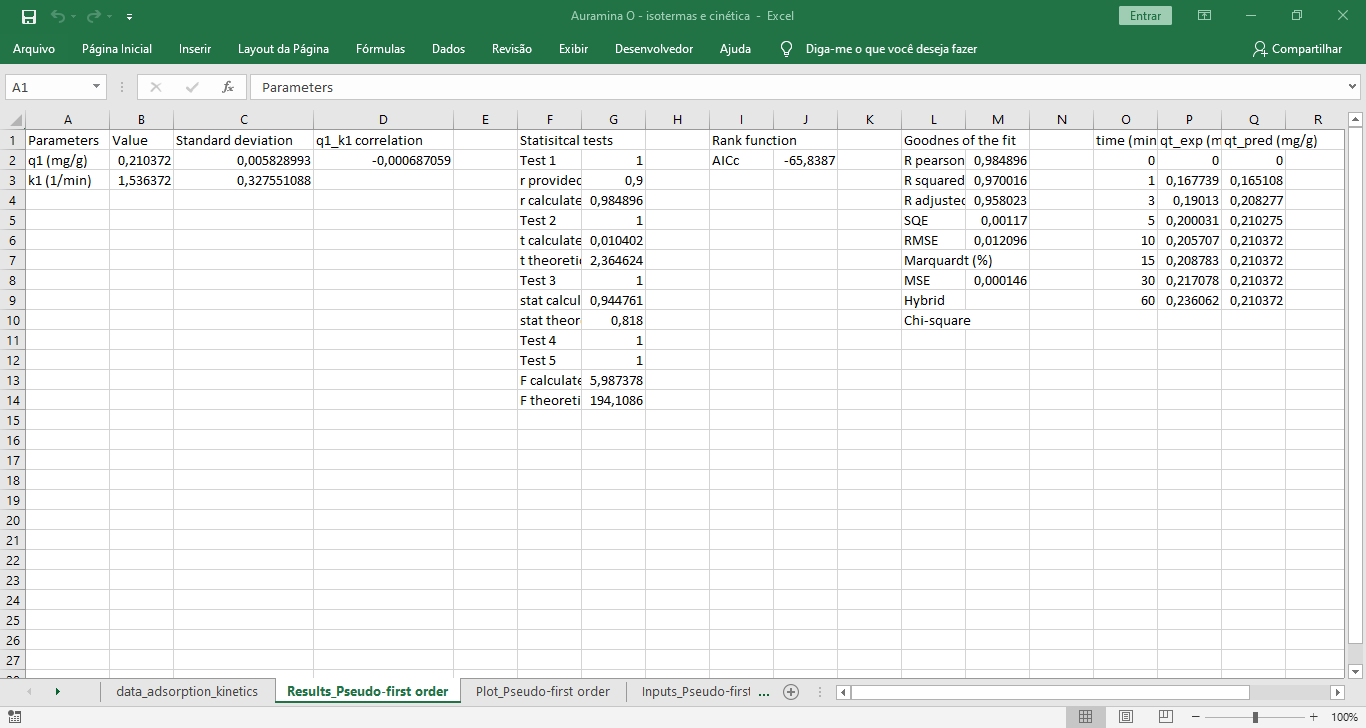Click the Compartilhar share button
1366x728 pixels.
[1297, 49]
